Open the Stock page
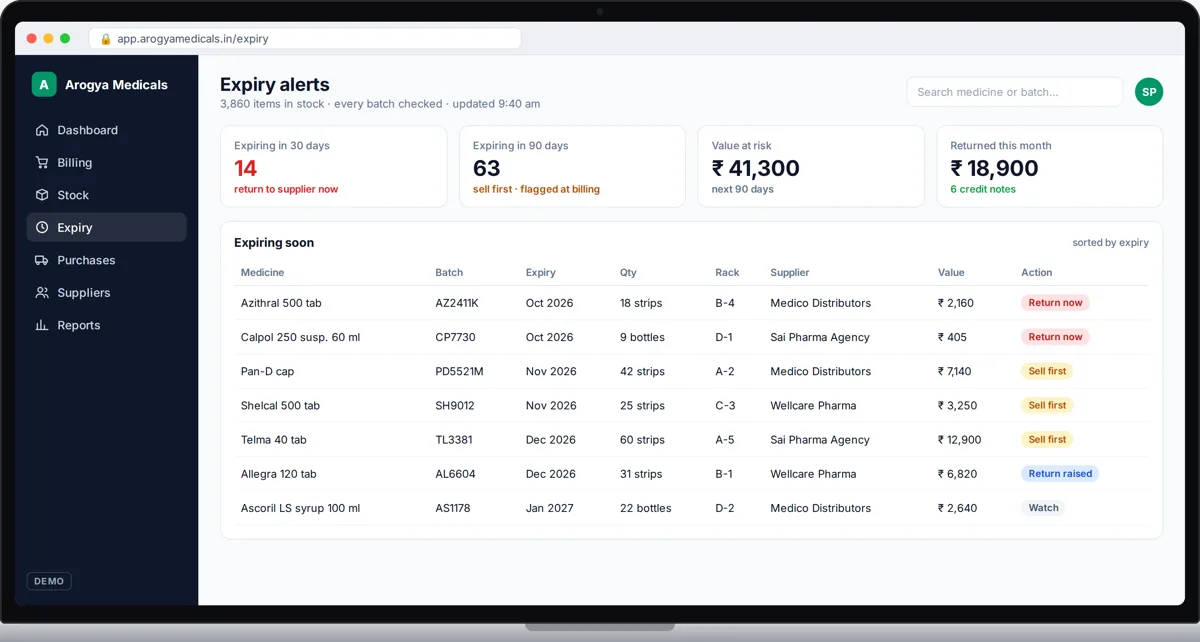This screenshot has width=1200, height=642. tap(106, 195)
